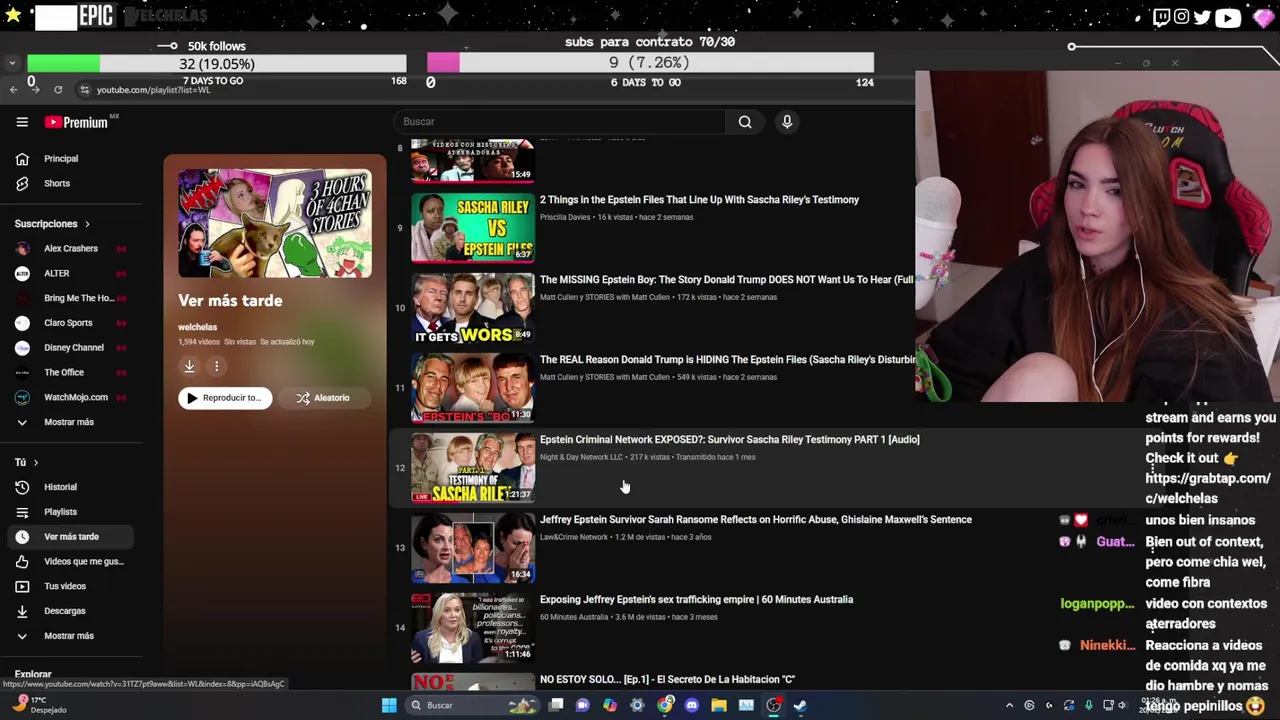Click the magnifier search button

tap(745, 122)
